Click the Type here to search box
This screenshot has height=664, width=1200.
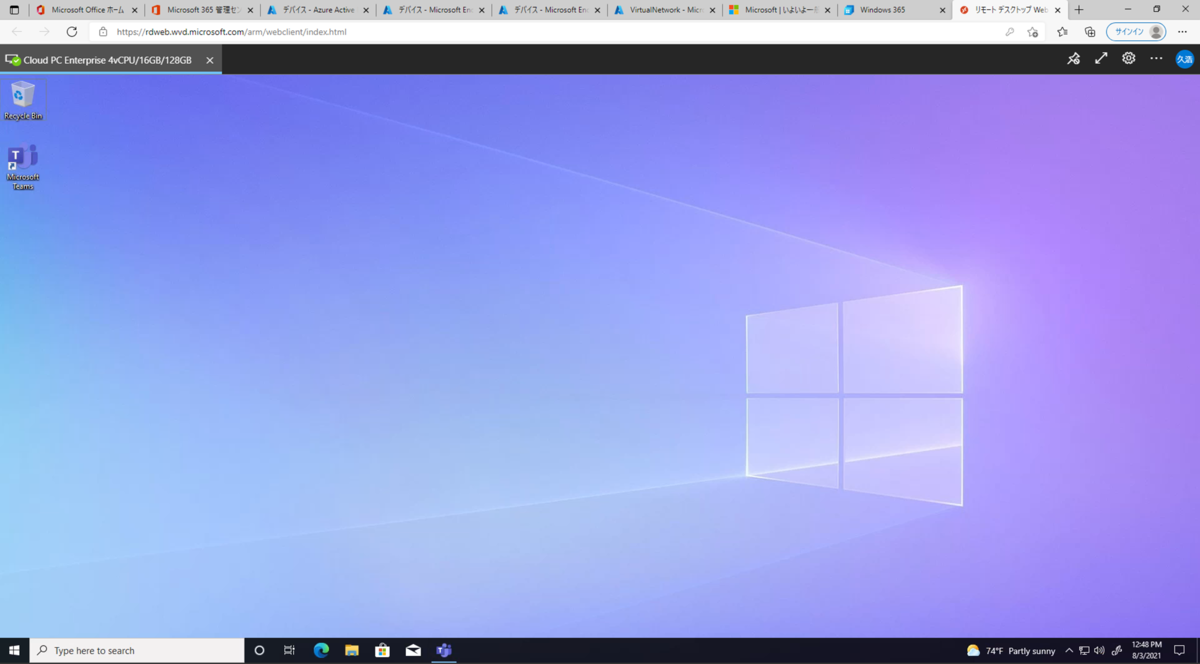tap(137, 650)
